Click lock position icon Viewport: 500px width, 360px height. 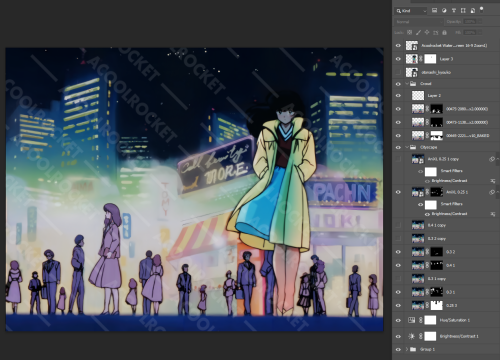pyautogui.click(x=427, y=32)
